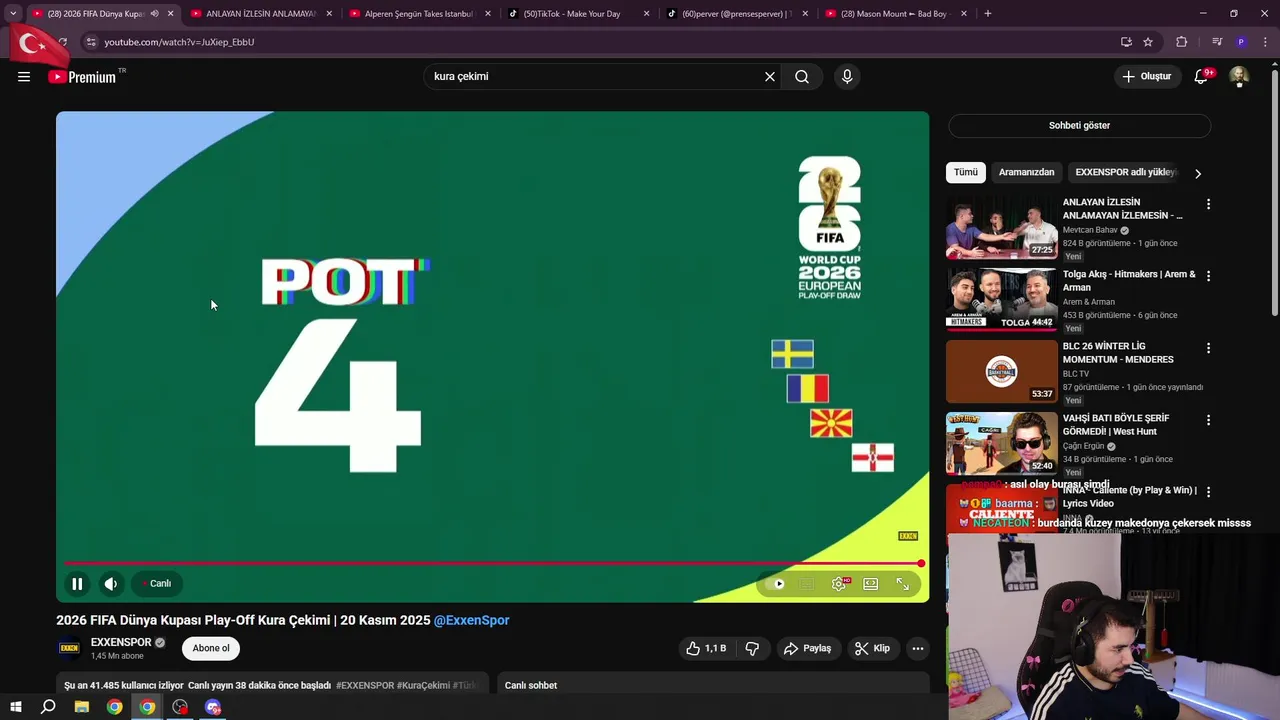Viewport: 1280px width, 720px height.
Task: Click the #EXXENSPOR hashtag in the description
Action: point(365,685)
